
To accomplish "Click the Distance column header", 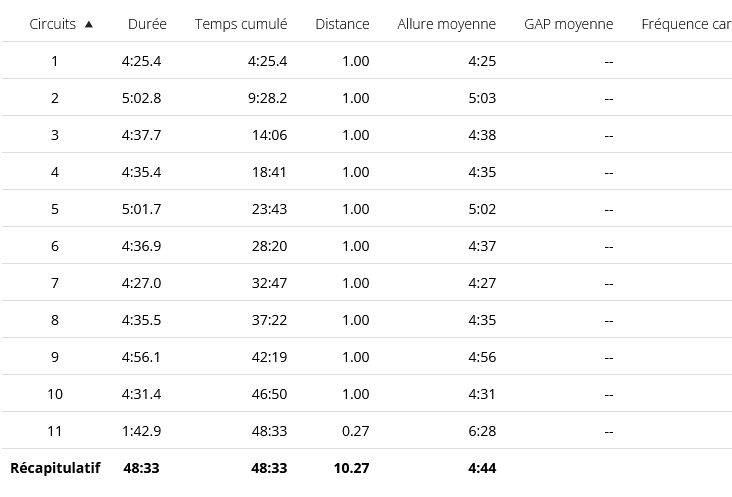I will [342, 24].
